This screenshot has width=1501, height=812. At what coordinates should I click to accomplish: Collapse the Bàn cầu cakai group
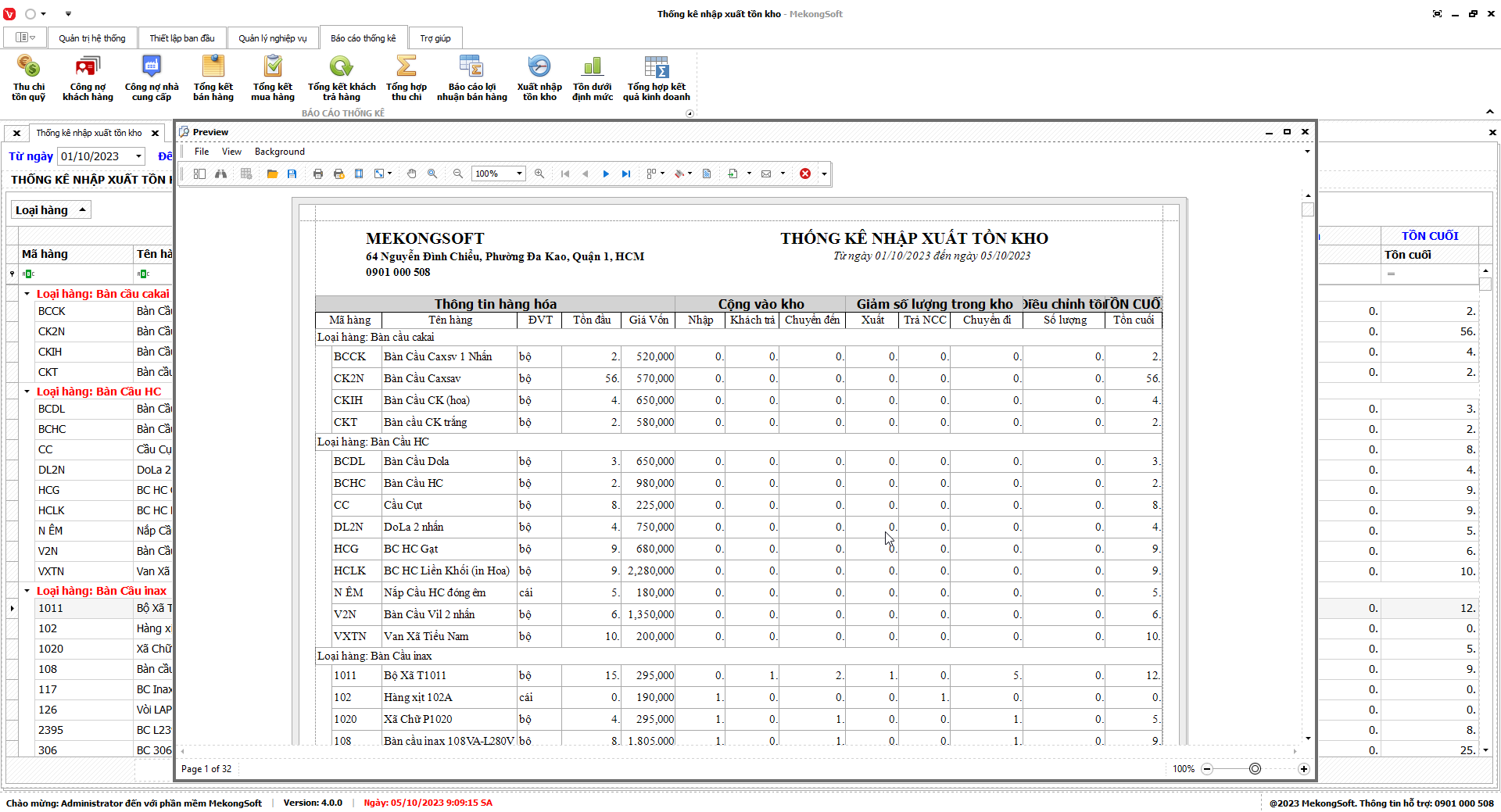click(x=27, y=294)
